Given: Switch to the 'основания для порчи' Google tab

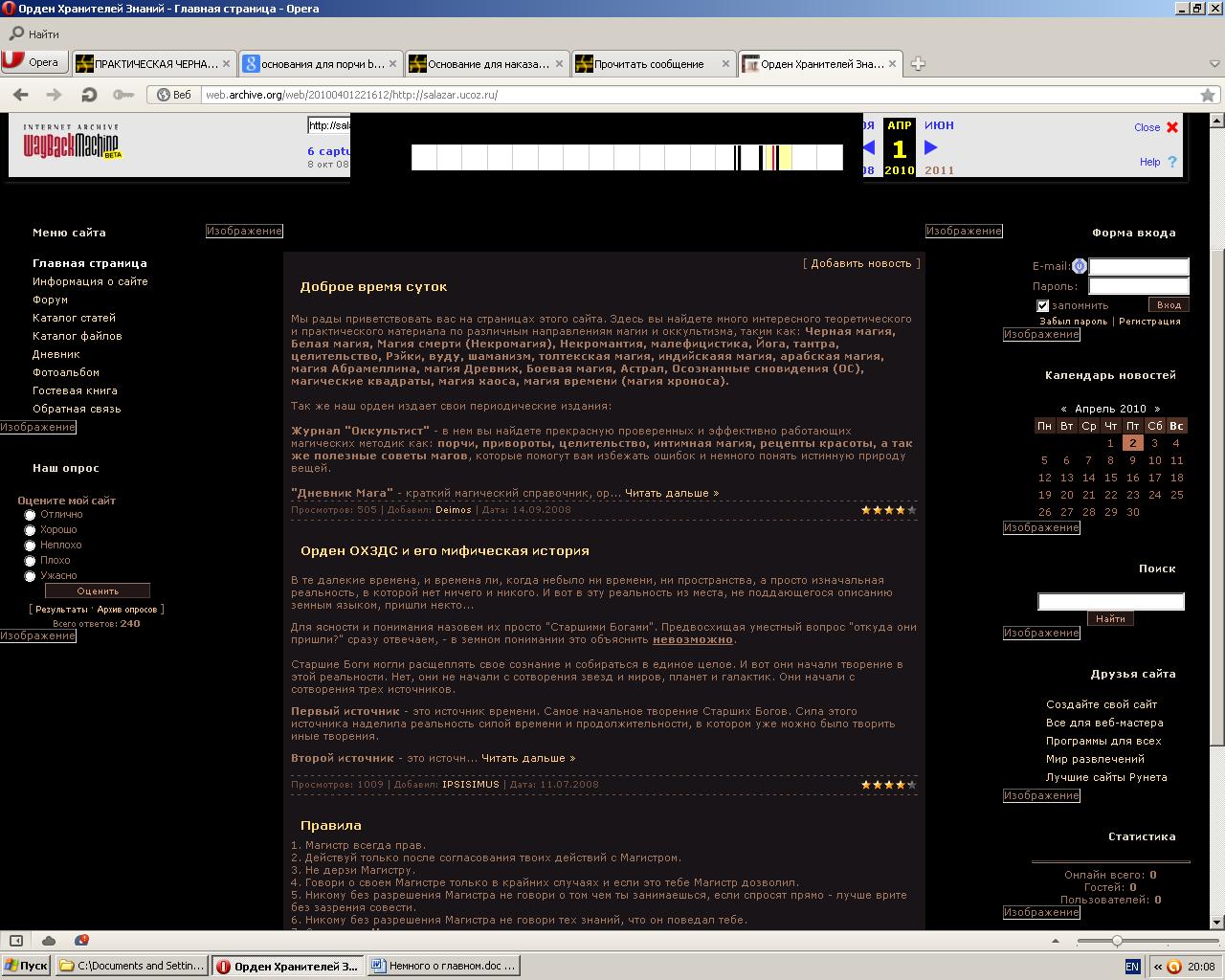Looking at the screenshot, I should tap(320, 64).
